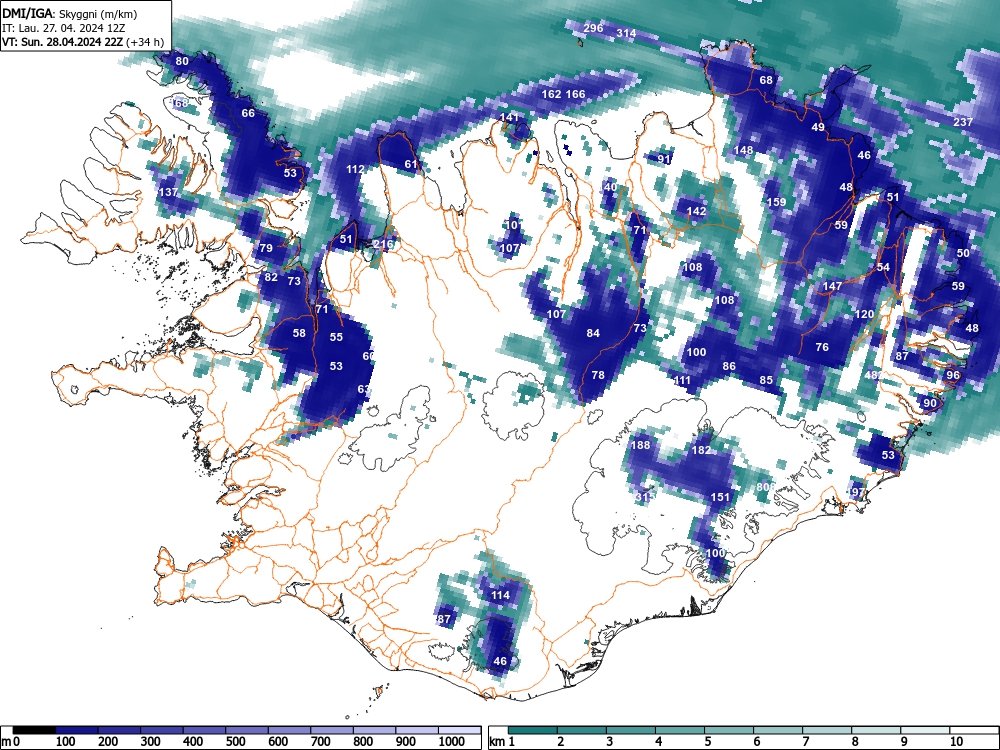The width and height of the screenshot is (1000, 750).
Task: Click the '1000' label in the metre legend
Action: [452, 741]
